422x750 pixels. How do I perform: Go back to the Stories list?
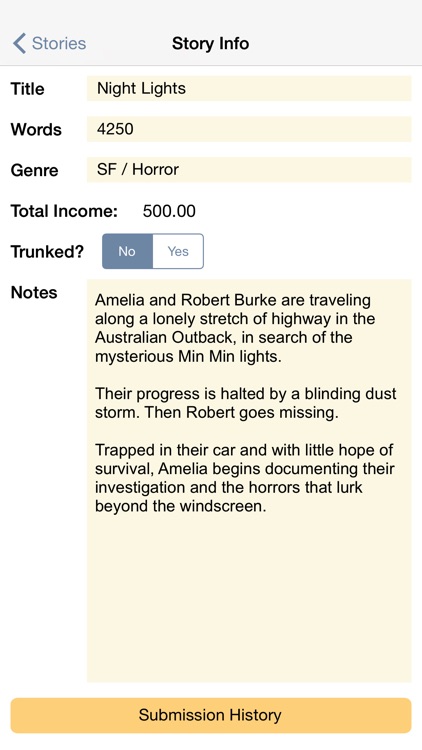[x=49, y=43]
